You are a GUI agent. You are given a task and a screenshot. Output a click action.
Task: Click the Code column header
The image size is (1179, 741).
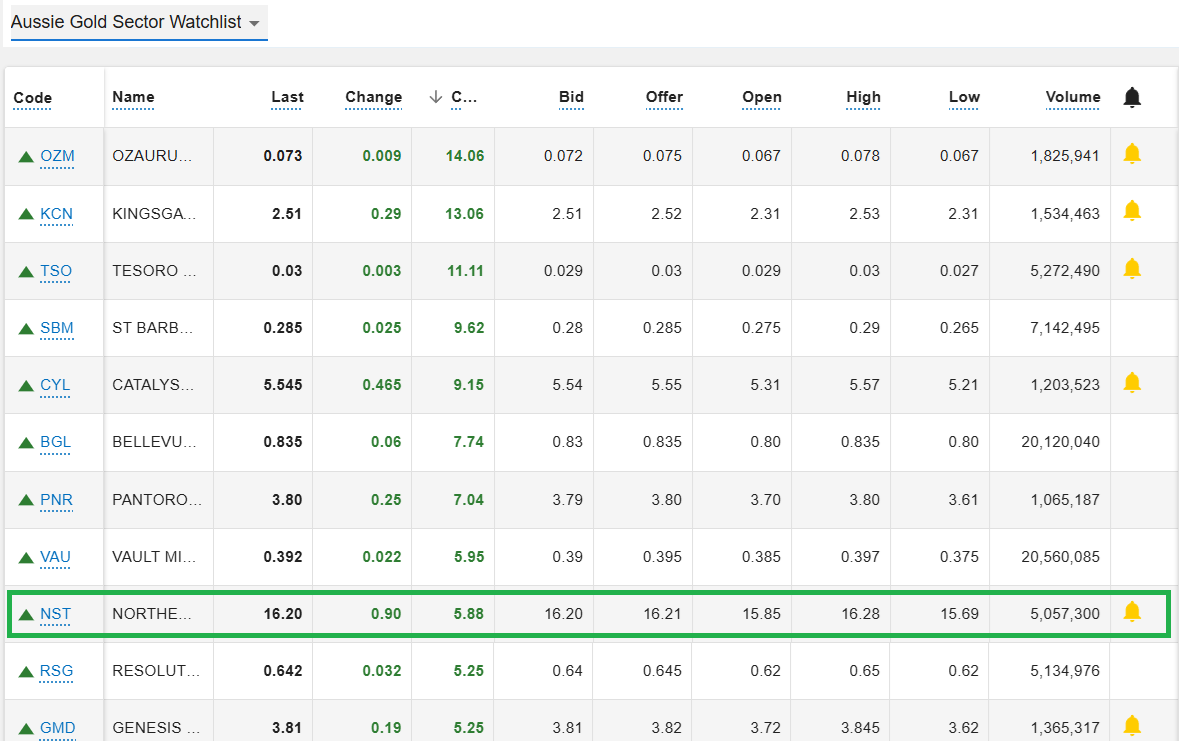pyautogui.click(x=33, y=98)
